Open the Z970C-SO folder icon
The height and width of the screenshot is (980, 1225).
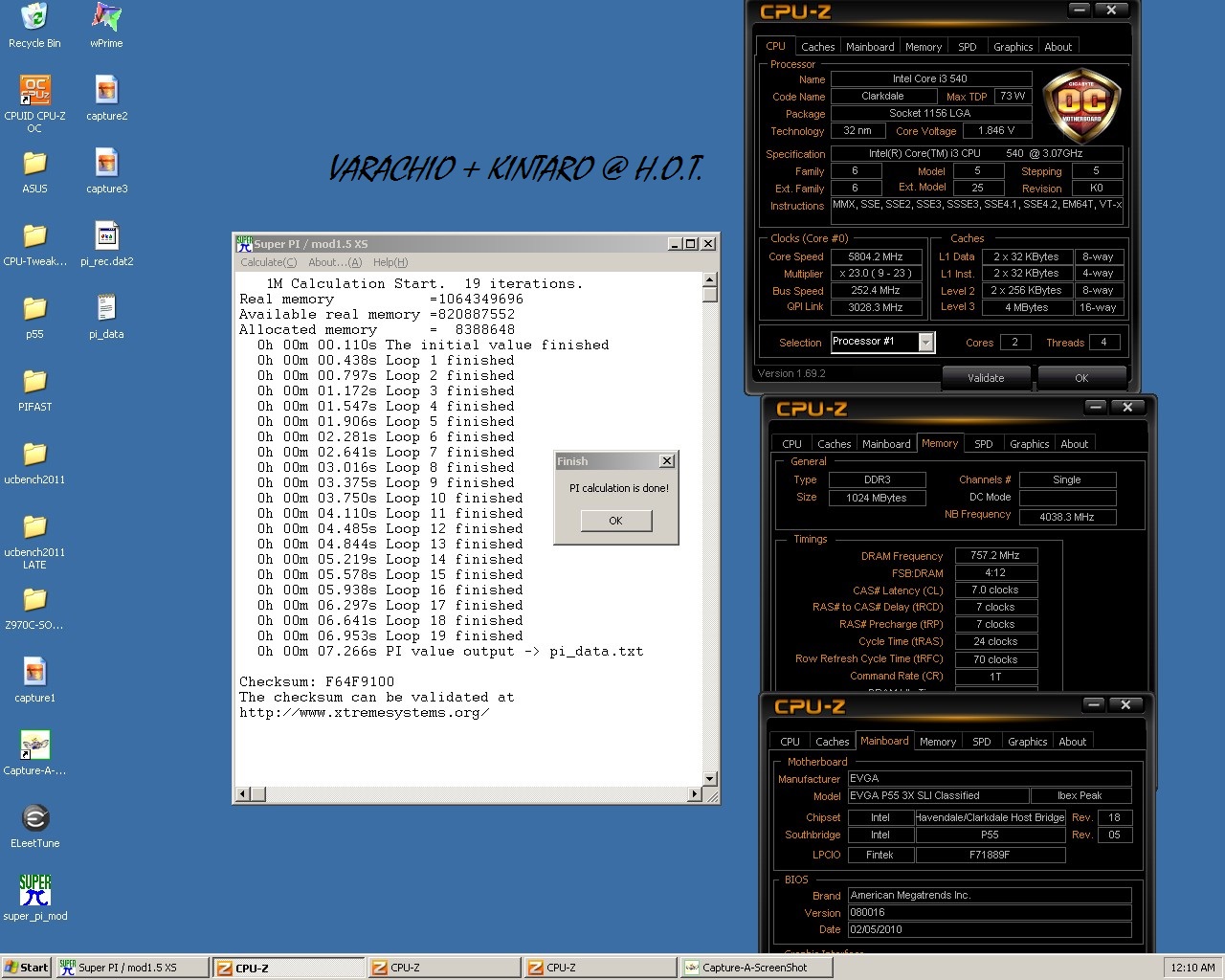pyautogui.click(x=34, y=608)
